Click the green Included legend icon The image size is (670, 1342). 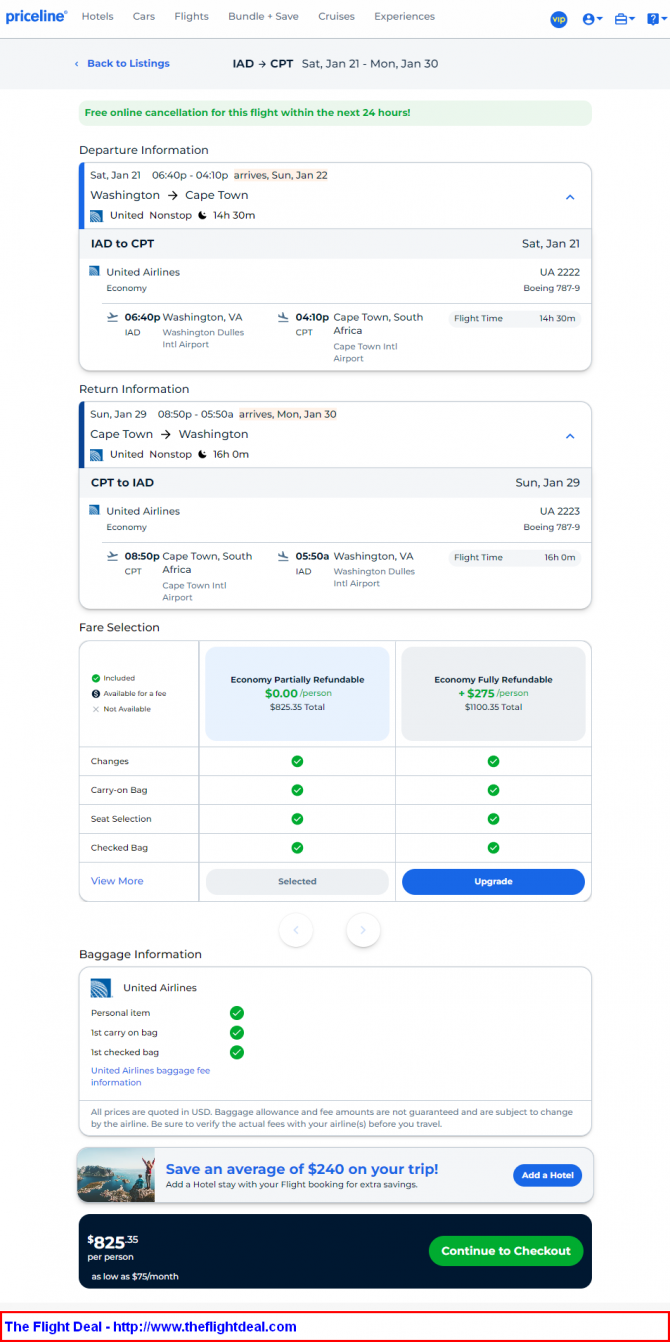[x=96, y=678]
